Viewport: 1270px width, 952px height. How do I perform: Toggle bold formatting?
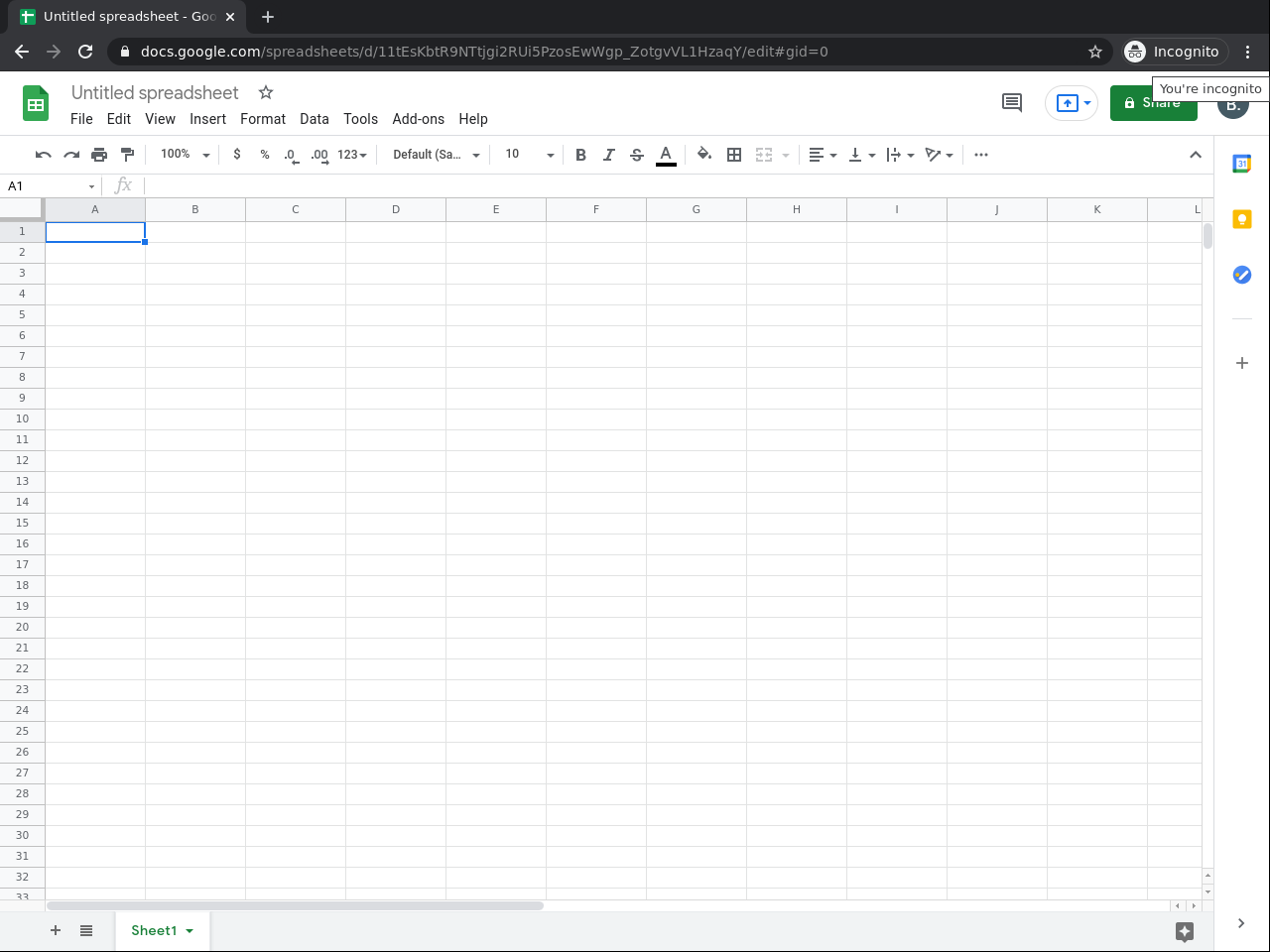(x=581, y=155)
